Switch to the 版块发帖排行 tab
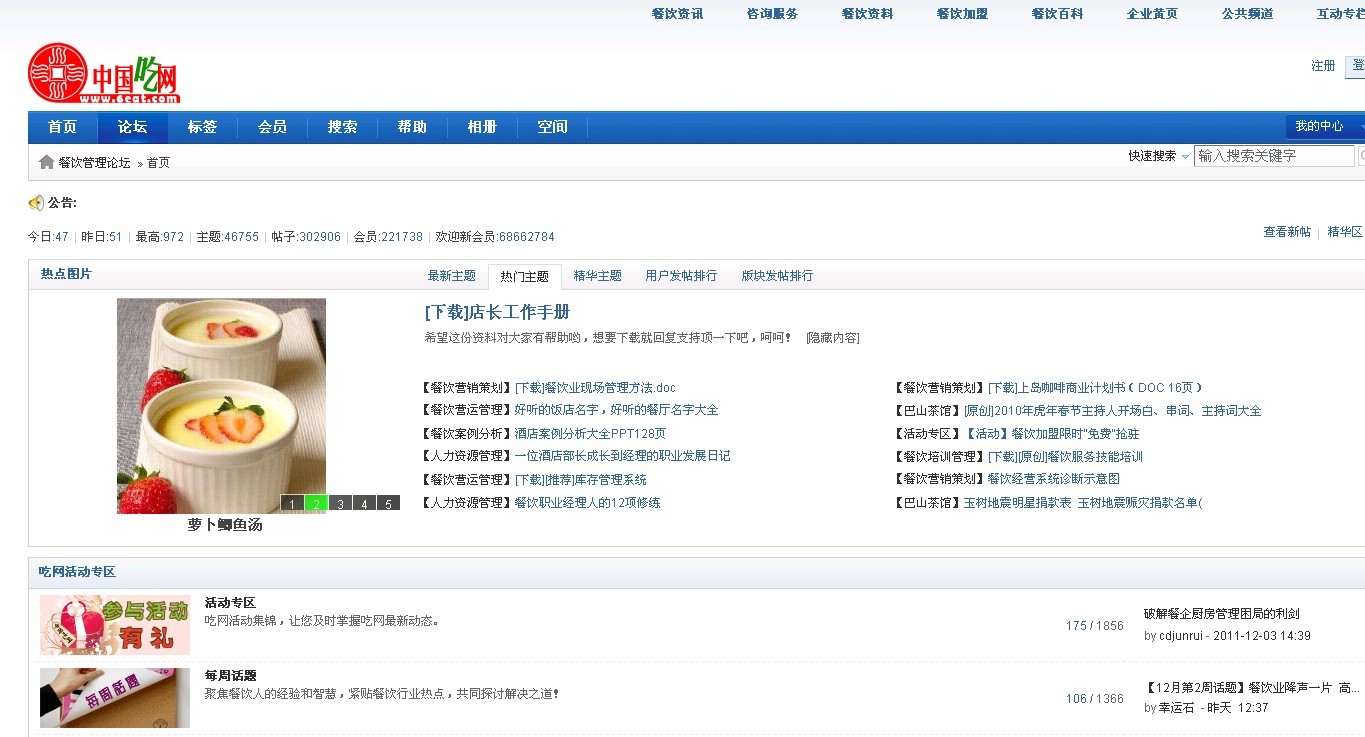This screenshot has width=1365, height=737. pyautogui.click(x=777, y=276)
